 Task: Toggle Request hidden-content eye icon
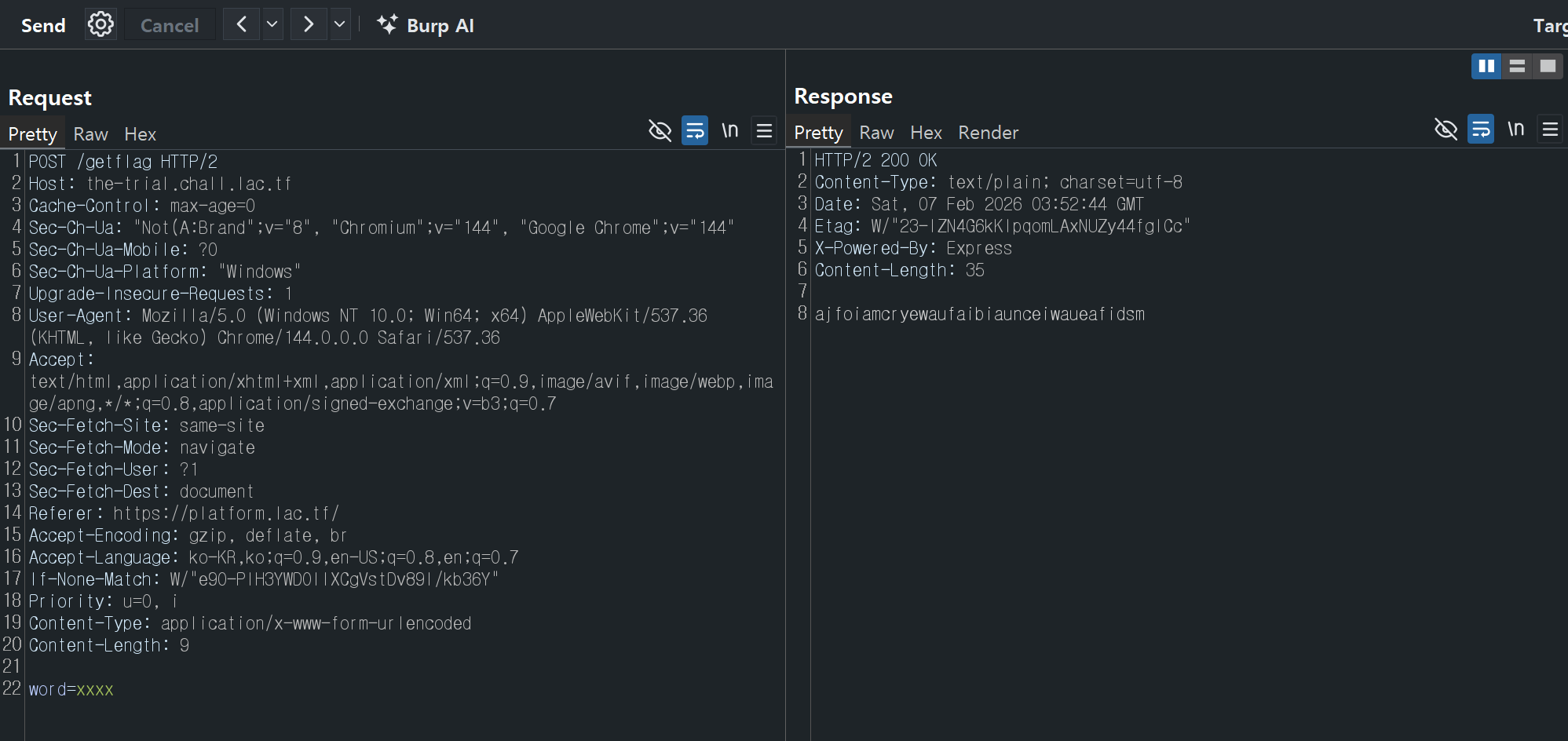(x=660, y=130)
